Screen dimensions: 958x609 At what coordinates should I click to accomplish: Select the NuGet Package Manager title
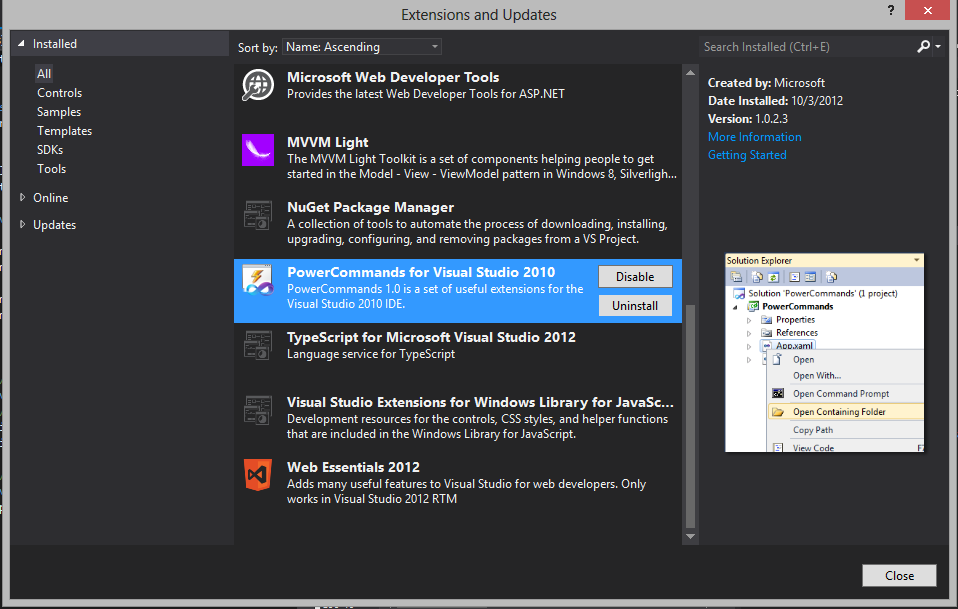370,208
